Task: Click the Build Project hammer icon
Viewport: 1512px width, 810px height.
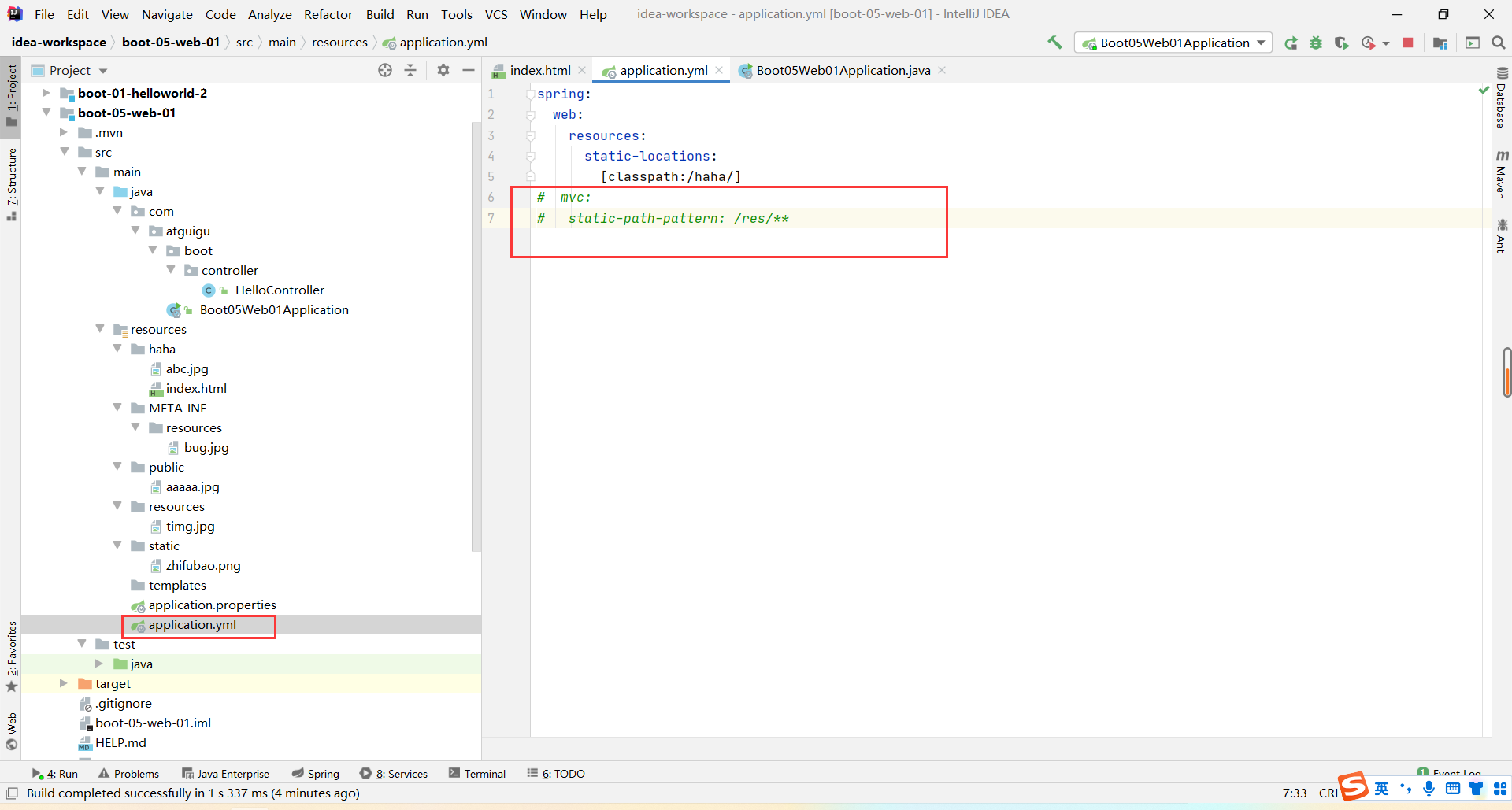Action: coord(1054,43)
